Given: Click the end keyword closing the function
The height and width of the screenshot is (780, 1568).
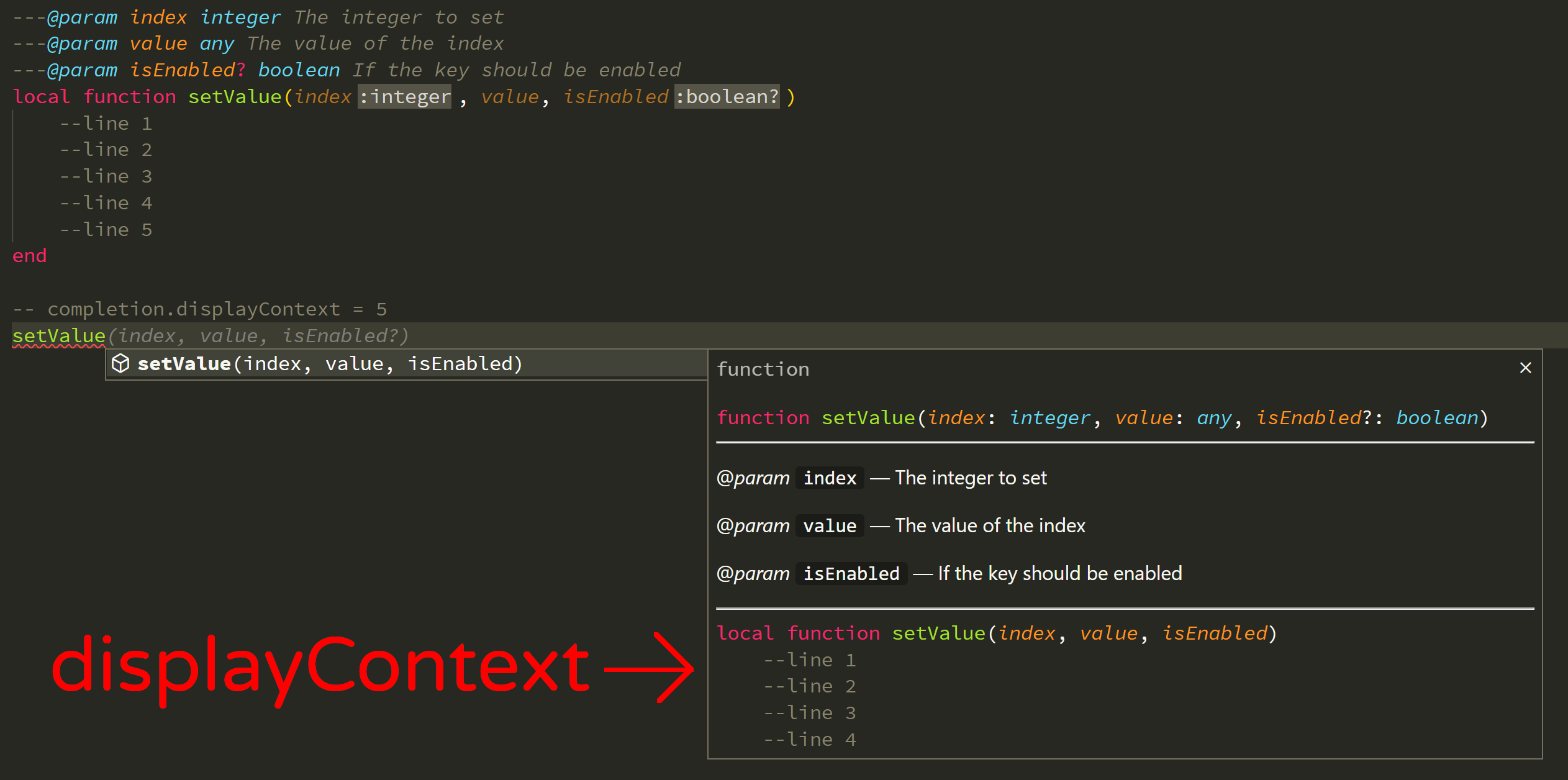Looking at the screenshot, I should (x=29, y=255).
